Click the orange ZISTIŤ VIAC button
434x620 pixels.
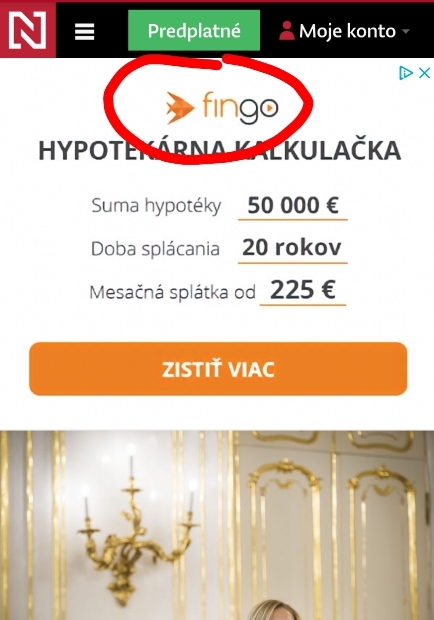pos(218,369)
